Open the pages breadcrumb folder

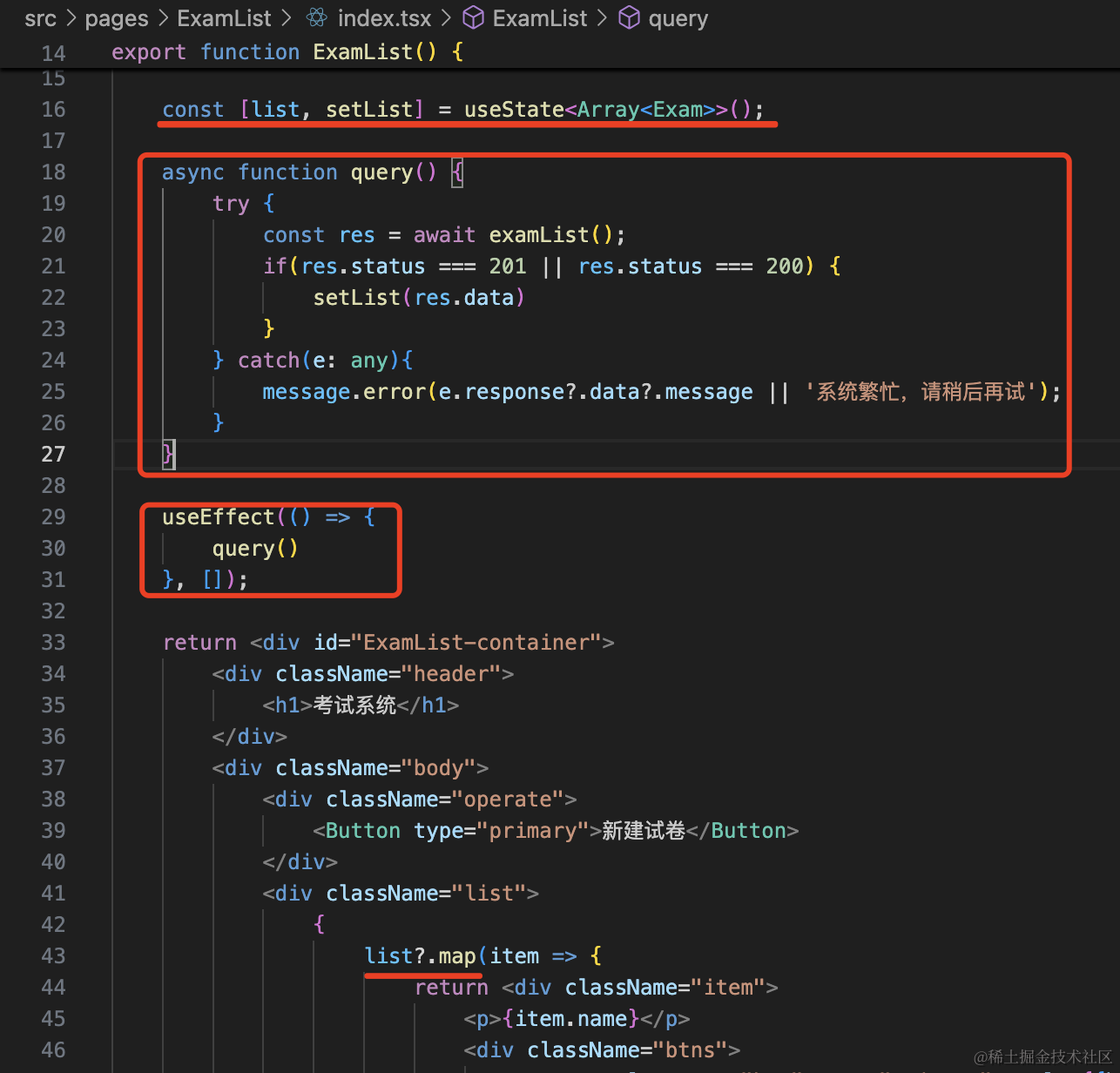click(x=117, y=18)
